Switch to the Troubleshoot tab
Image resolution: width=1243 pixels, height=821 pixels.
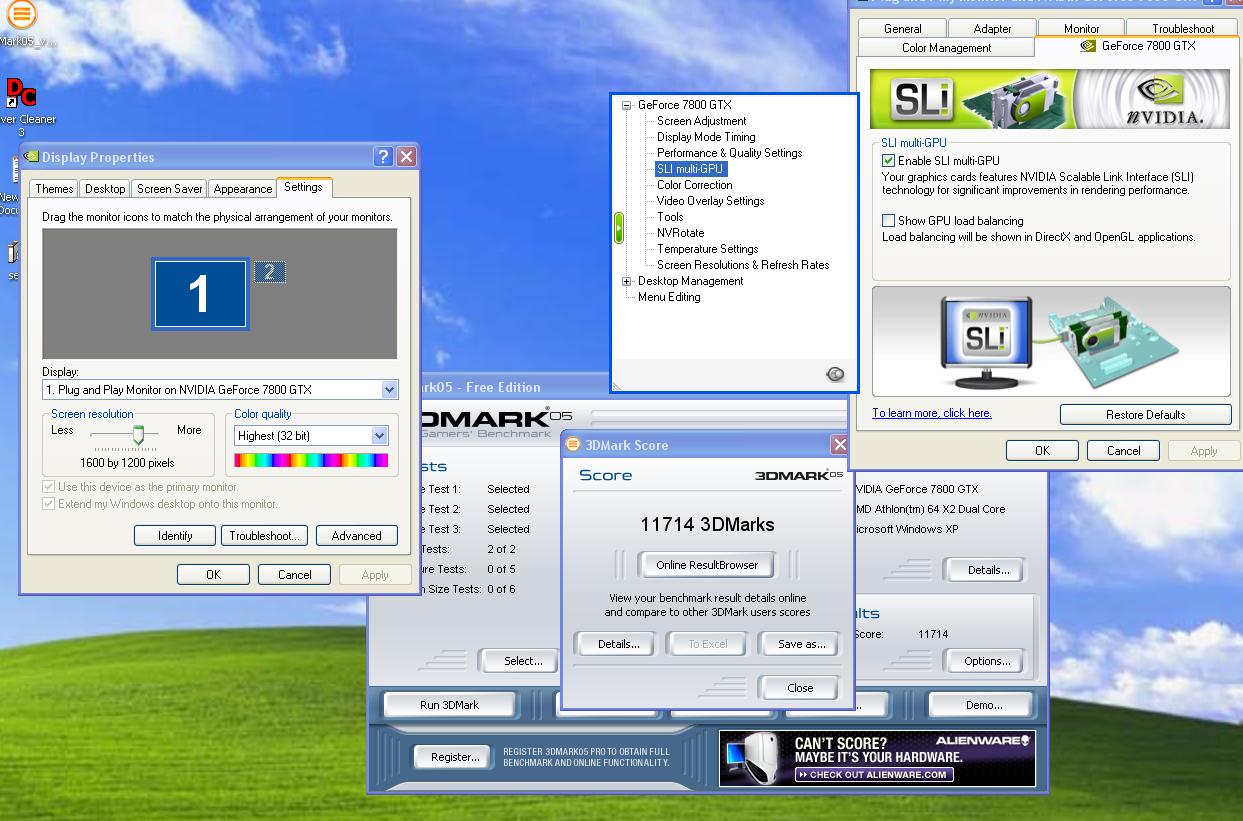(1182, 29)
